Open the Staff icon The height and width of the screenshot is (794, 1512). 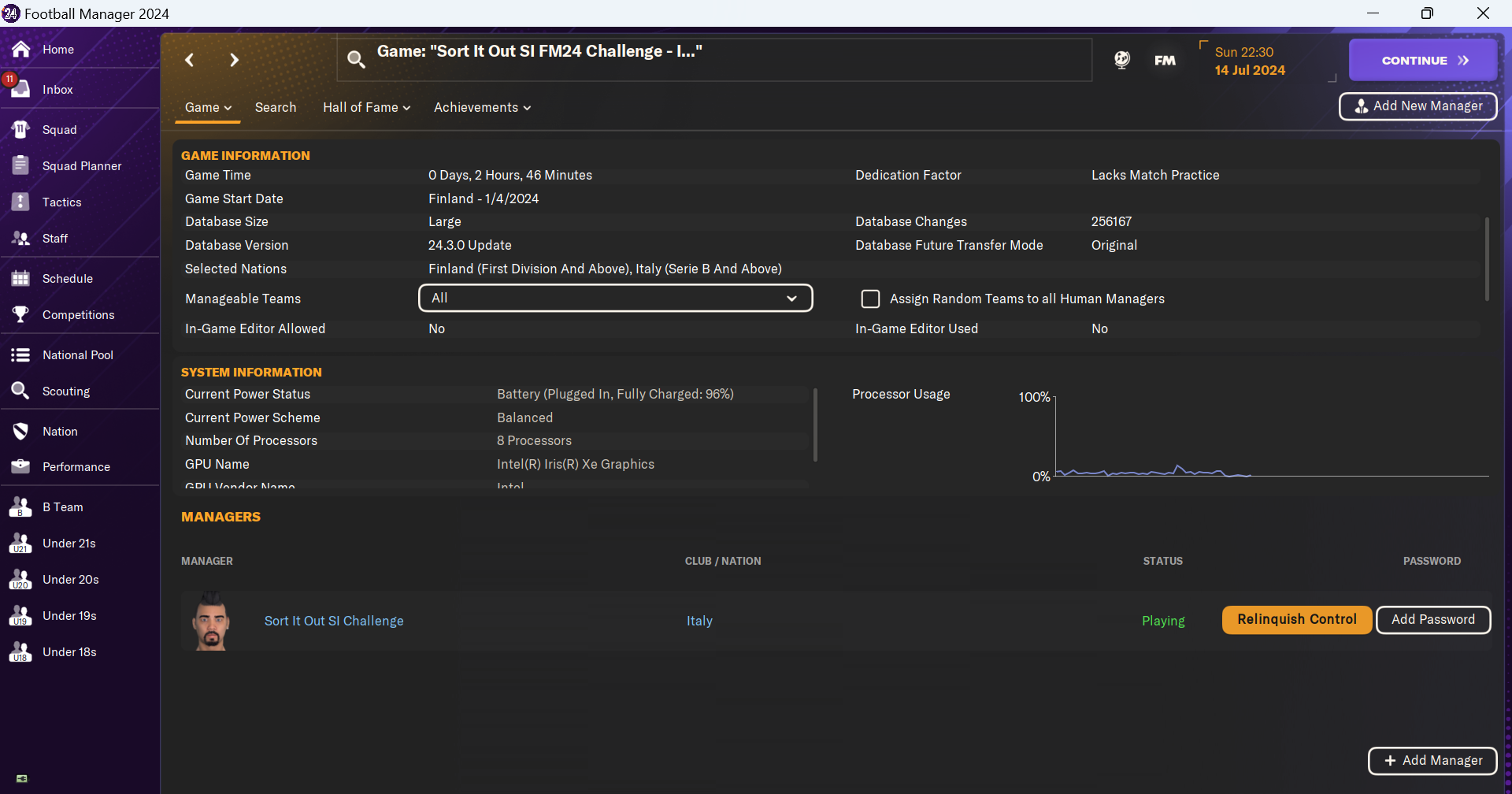point(21,238)
